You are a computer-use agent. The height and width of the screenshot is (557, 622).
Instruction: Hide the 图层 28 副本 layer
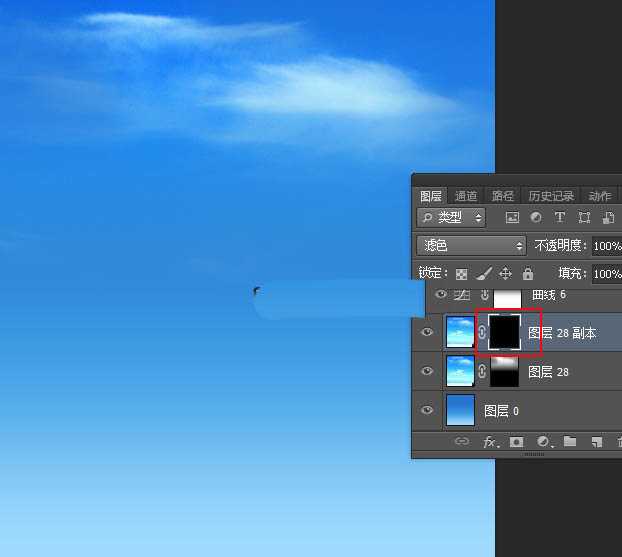coord(428,333)
